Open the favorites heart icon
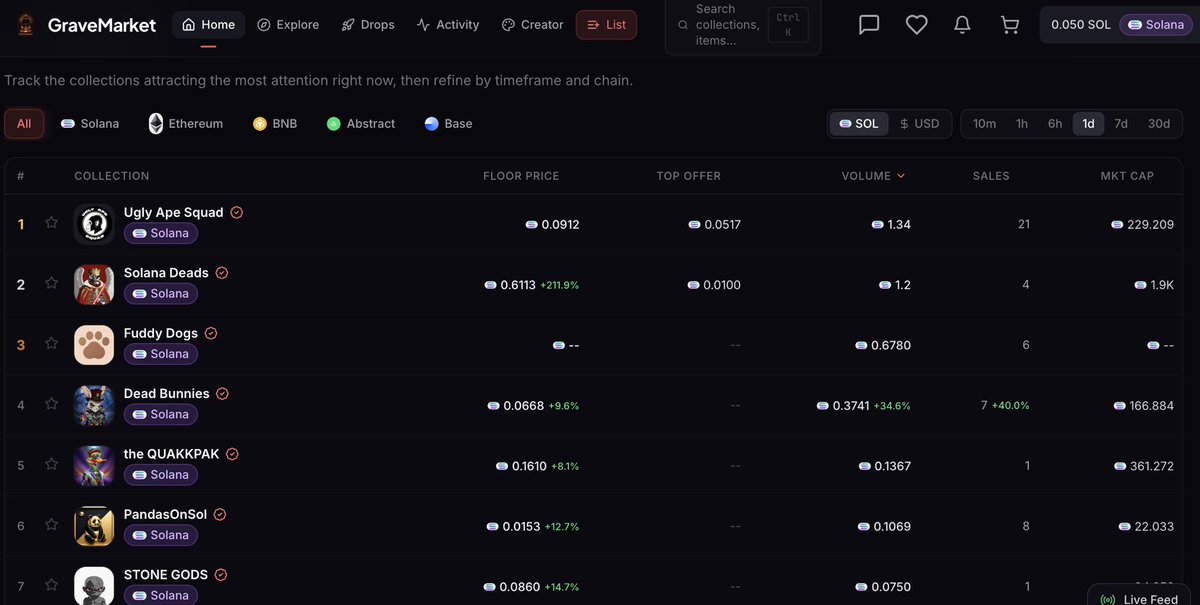 click(x=917, y=24)
